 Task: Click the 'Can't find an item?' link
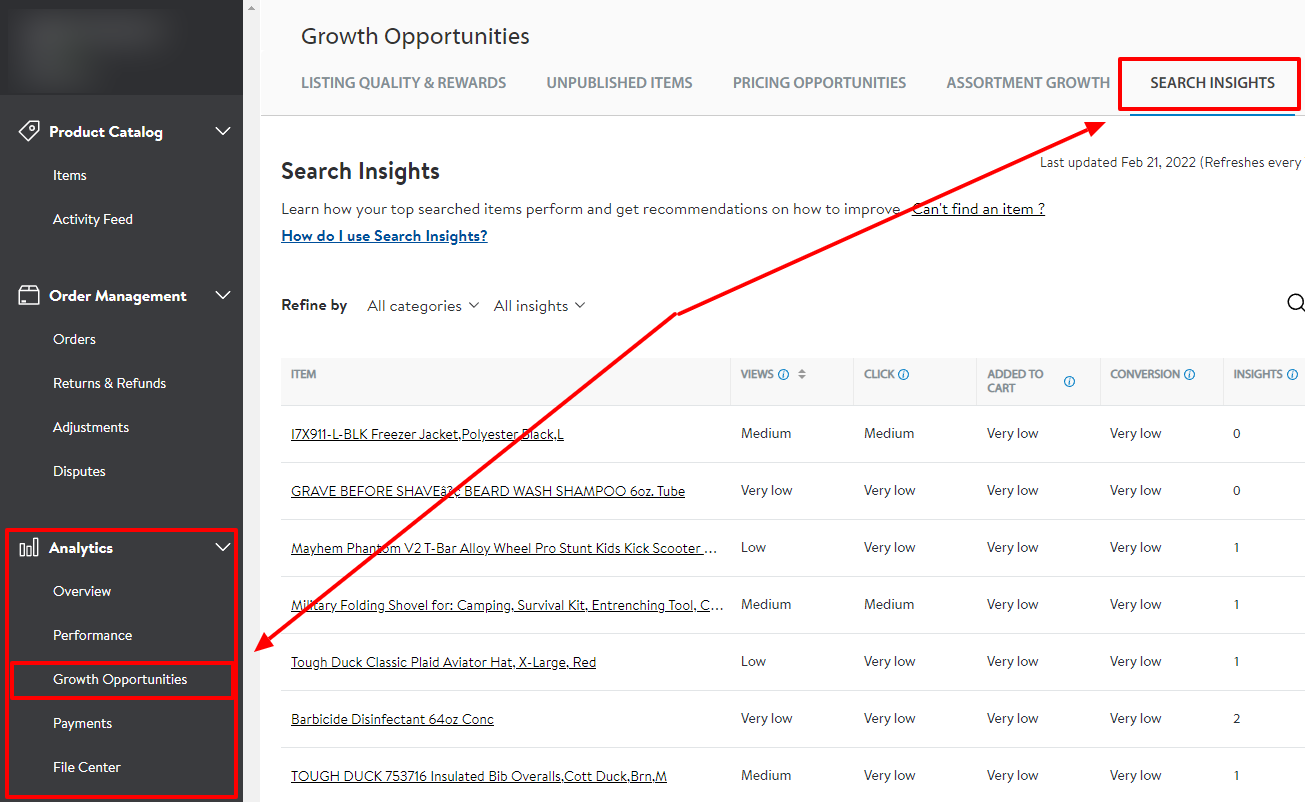point(977,208)
